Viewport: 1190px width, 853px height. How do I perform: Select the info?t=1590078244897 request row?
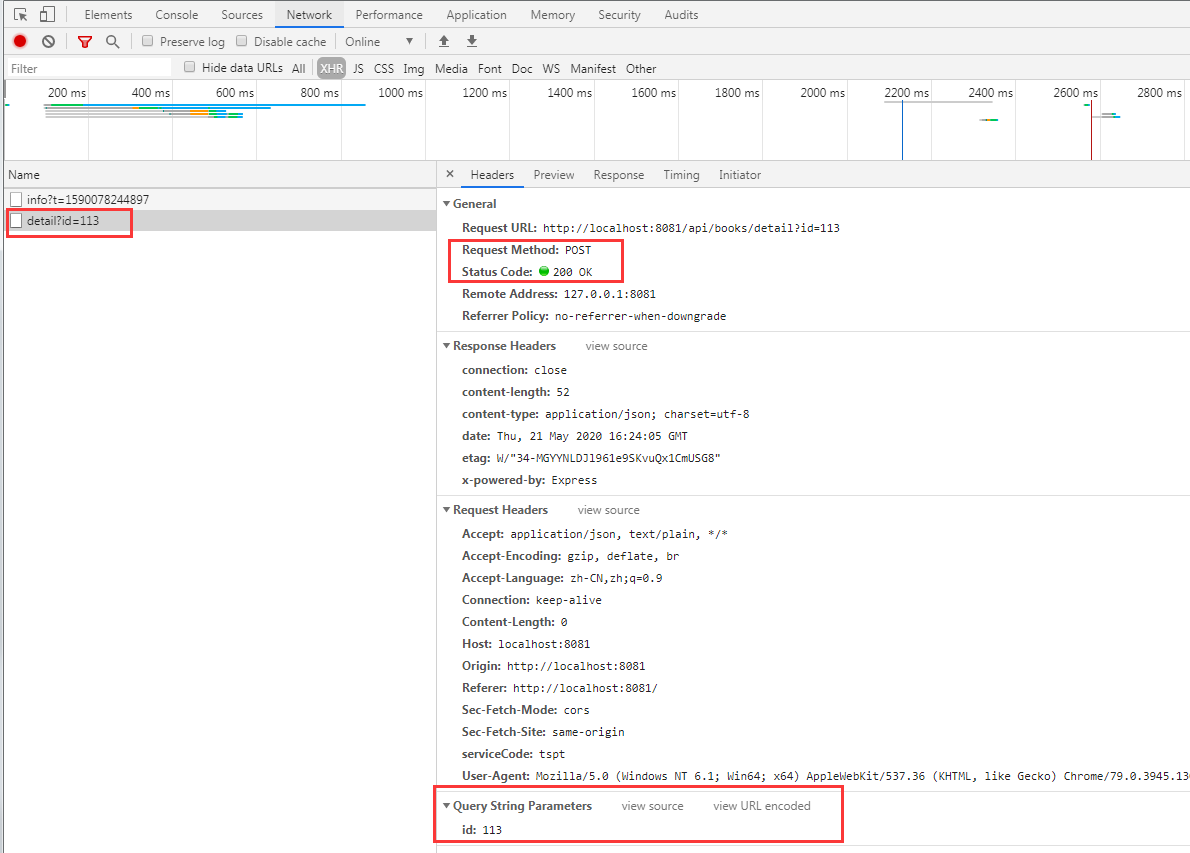tap(220, 199)
